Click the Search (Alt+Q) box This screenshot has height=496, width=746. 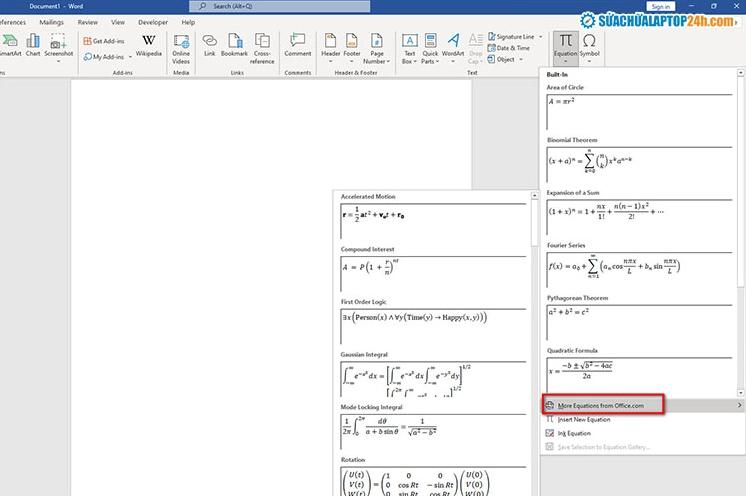click(x=280, y=6)
